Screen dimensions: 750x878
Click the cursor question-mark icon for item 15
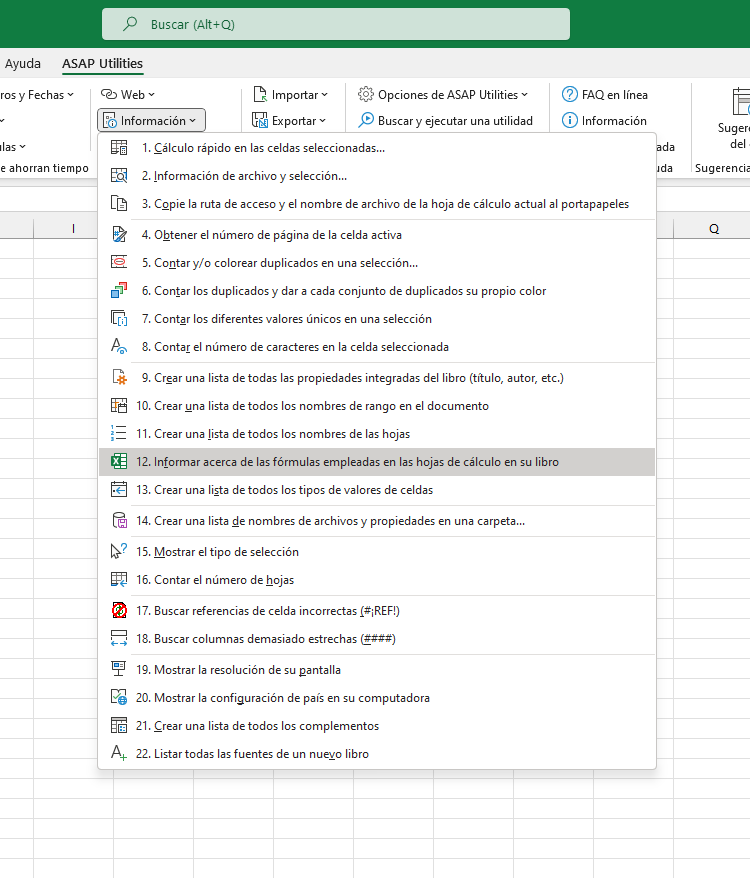(119, 552)
